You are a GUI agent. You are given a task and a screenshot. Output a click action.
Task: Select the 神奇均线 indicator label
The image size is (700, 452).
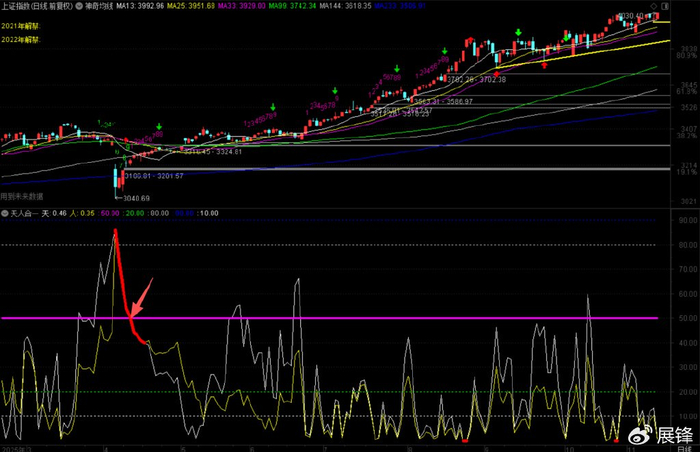point(99,6)
